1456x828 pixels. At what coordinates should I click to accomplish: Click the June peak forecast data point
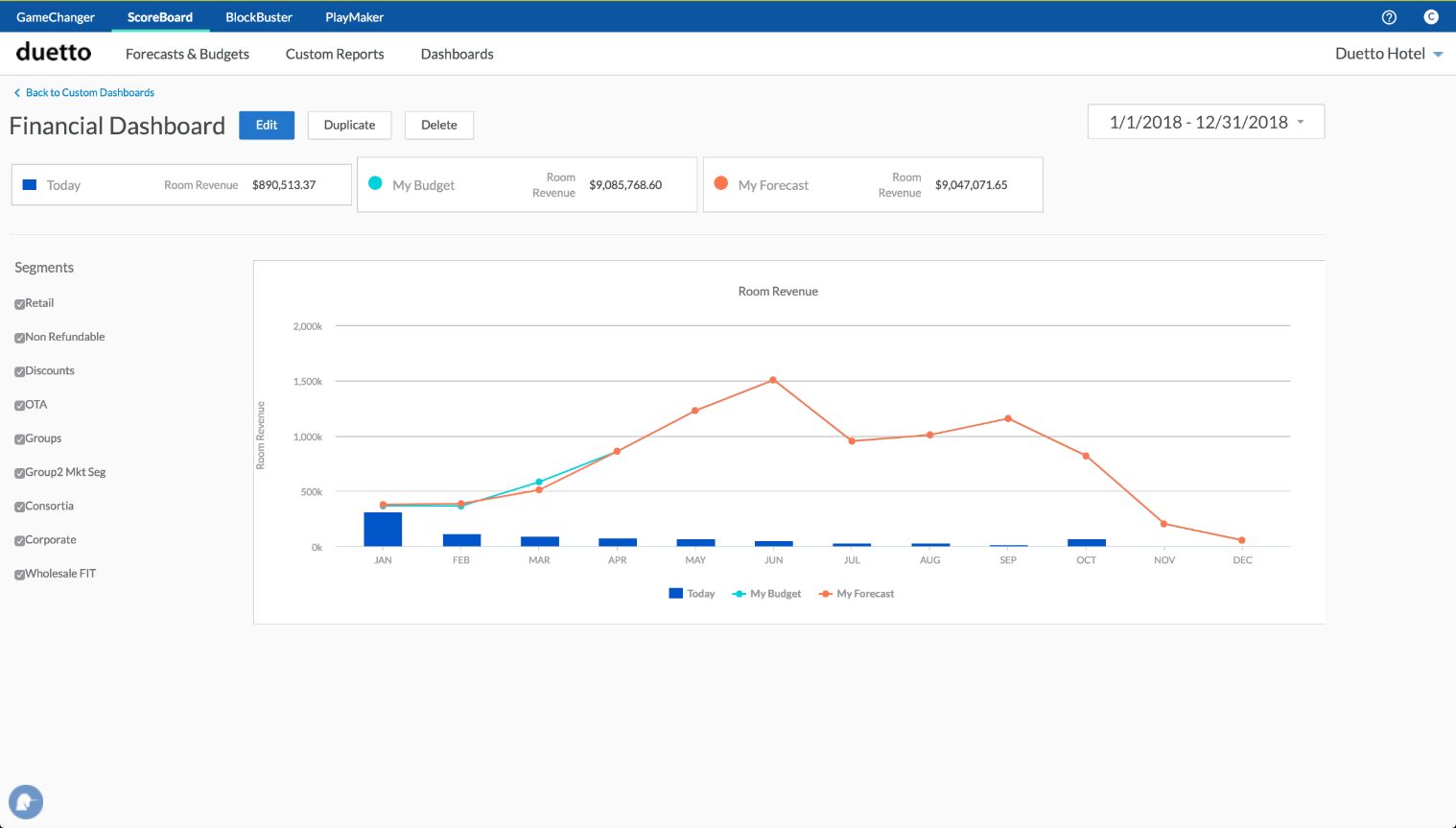tap(773, 380)
